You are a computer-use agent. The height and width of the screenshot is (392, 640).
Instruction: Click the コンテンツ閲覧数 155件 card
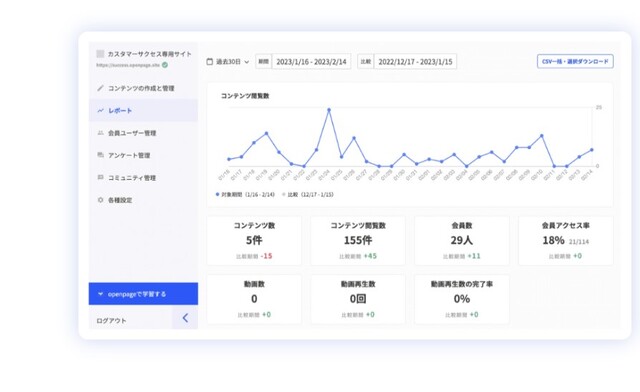pyautogui.click(x=358, y=241)
